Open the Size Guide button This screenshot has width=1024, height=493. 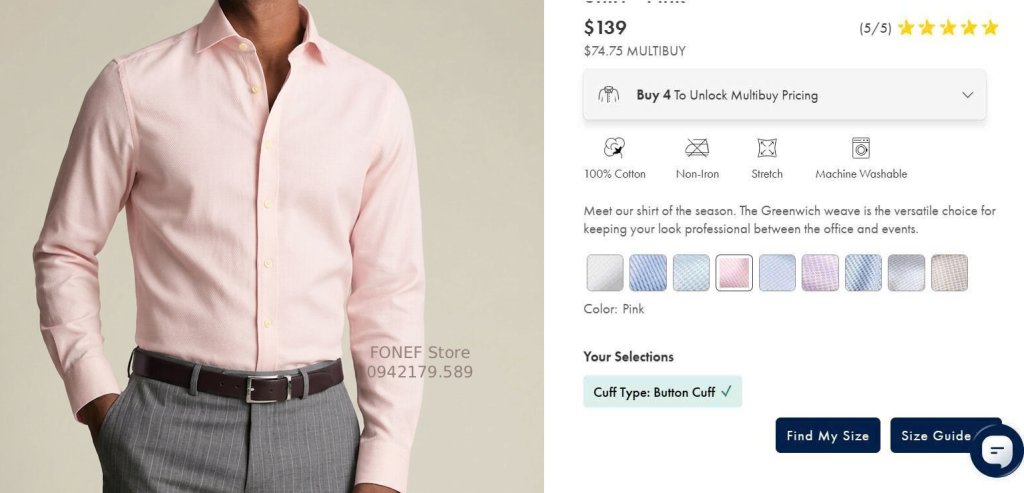click(x=937, y=436)
